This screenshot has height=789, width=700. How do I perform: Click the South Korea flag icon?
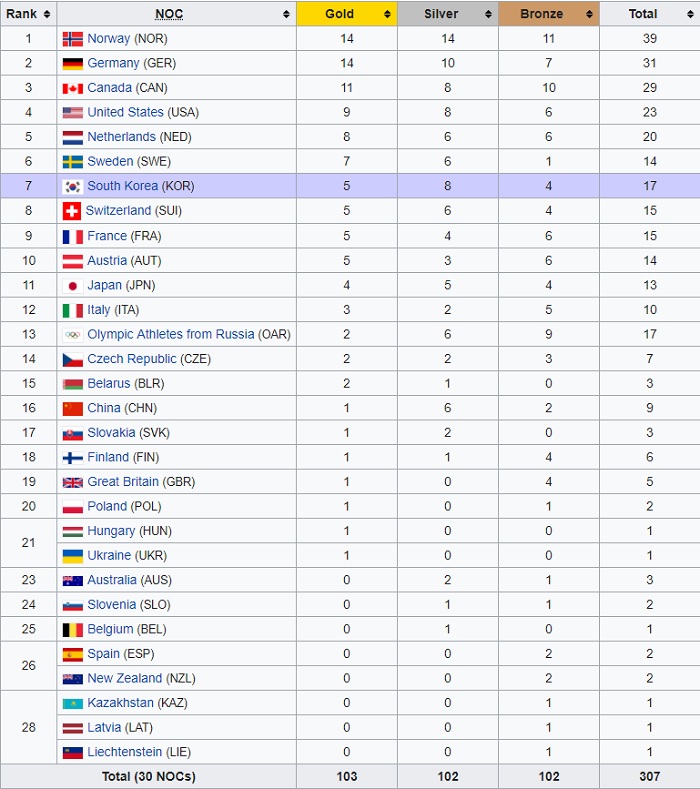(x=72, y=186)
